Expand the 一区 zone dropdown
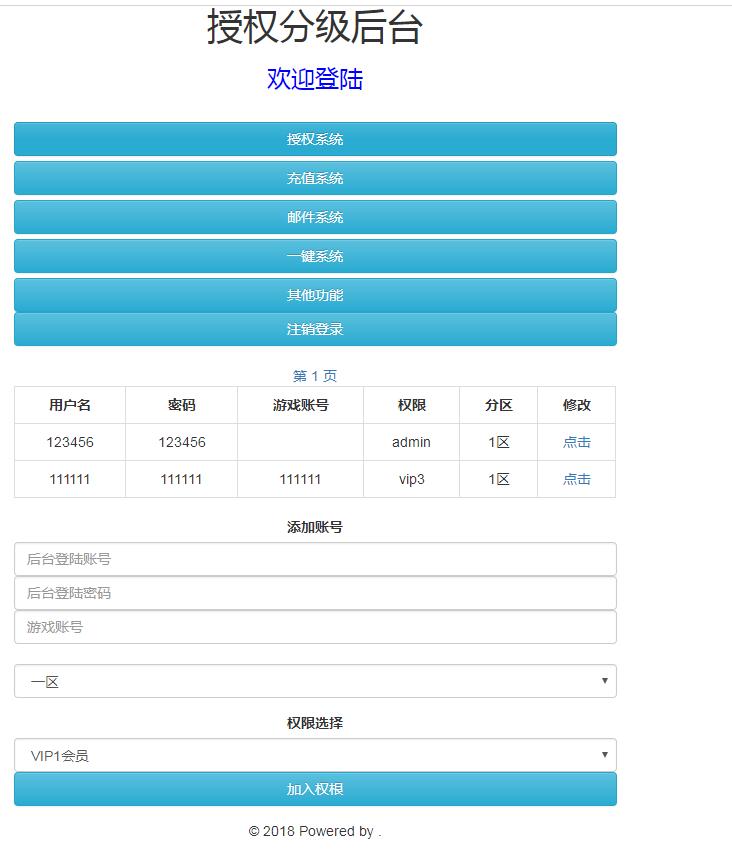 [315, 681]
